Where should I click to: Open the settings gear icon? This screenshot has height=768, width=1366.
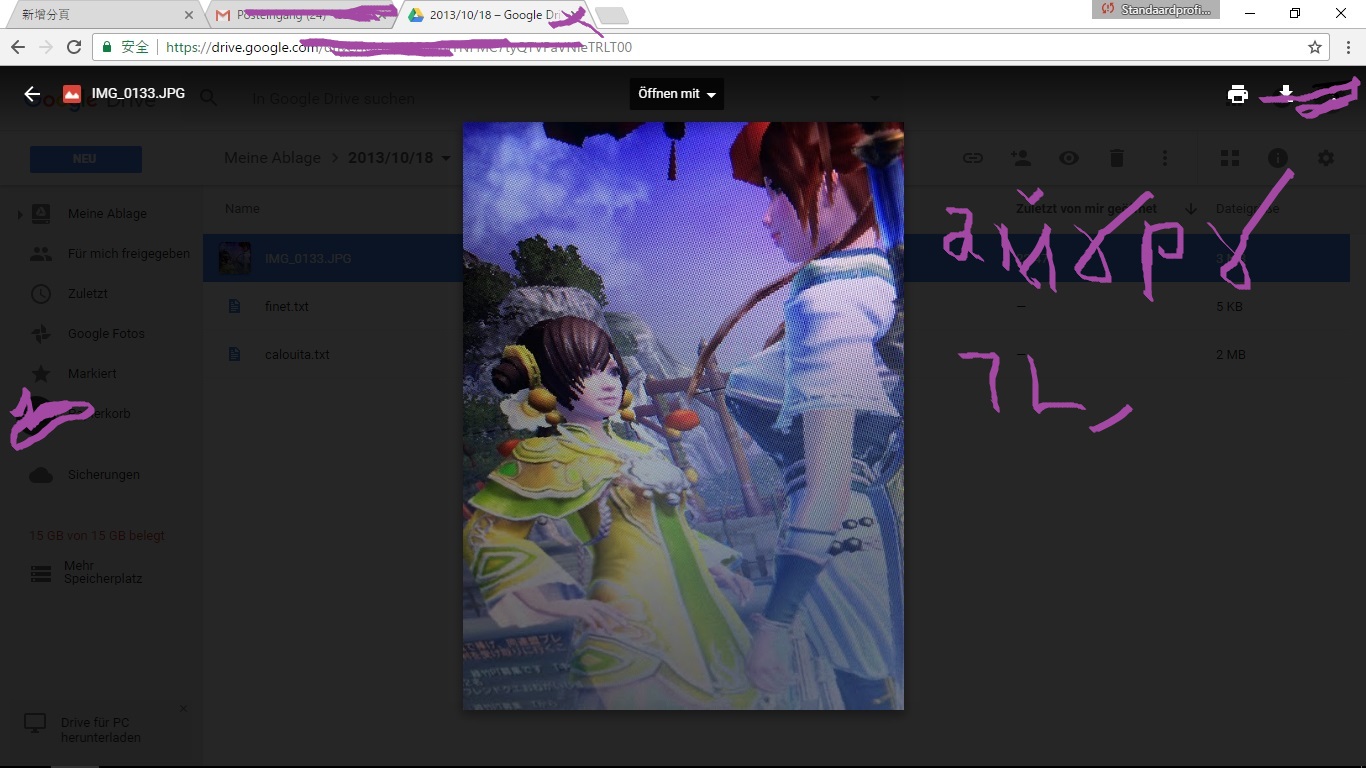(x=1326, y=158)
